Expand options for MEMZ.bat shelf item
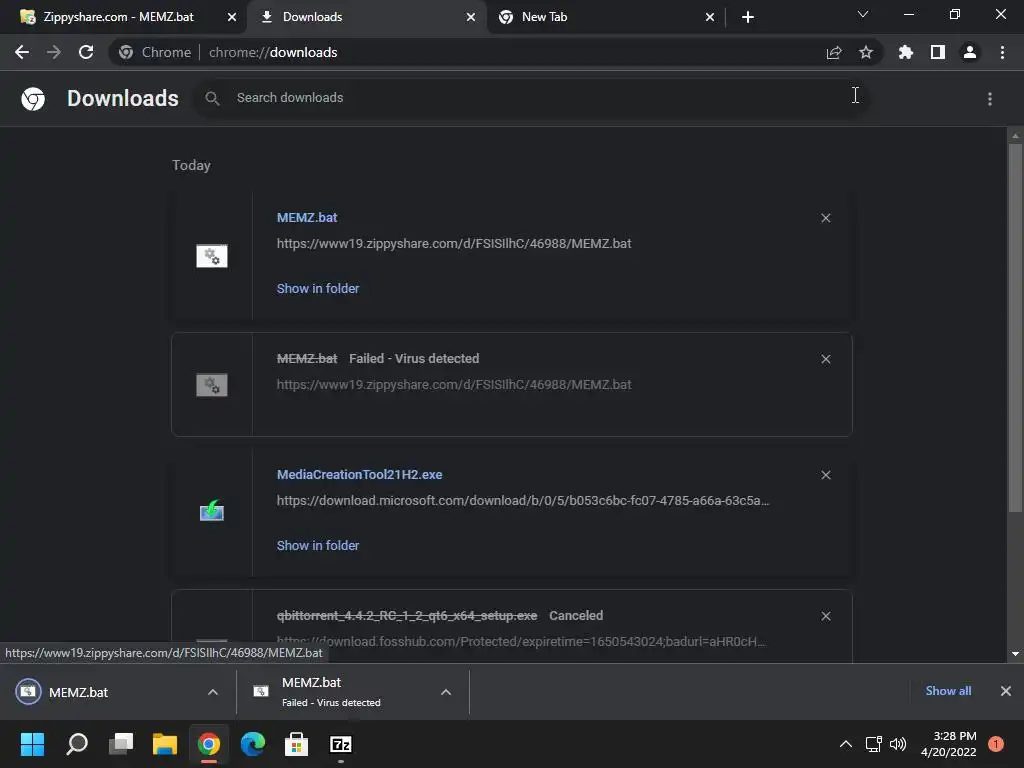This screenshot has height=768, width=1024. [213, 692]
